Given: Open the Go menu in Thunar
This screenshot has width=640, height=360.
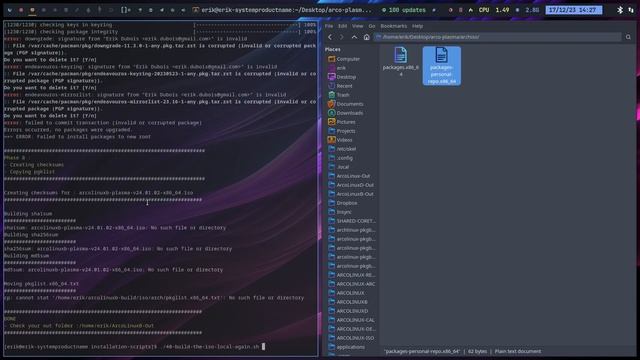Looking at the screenshot, I should pos(372,26).
